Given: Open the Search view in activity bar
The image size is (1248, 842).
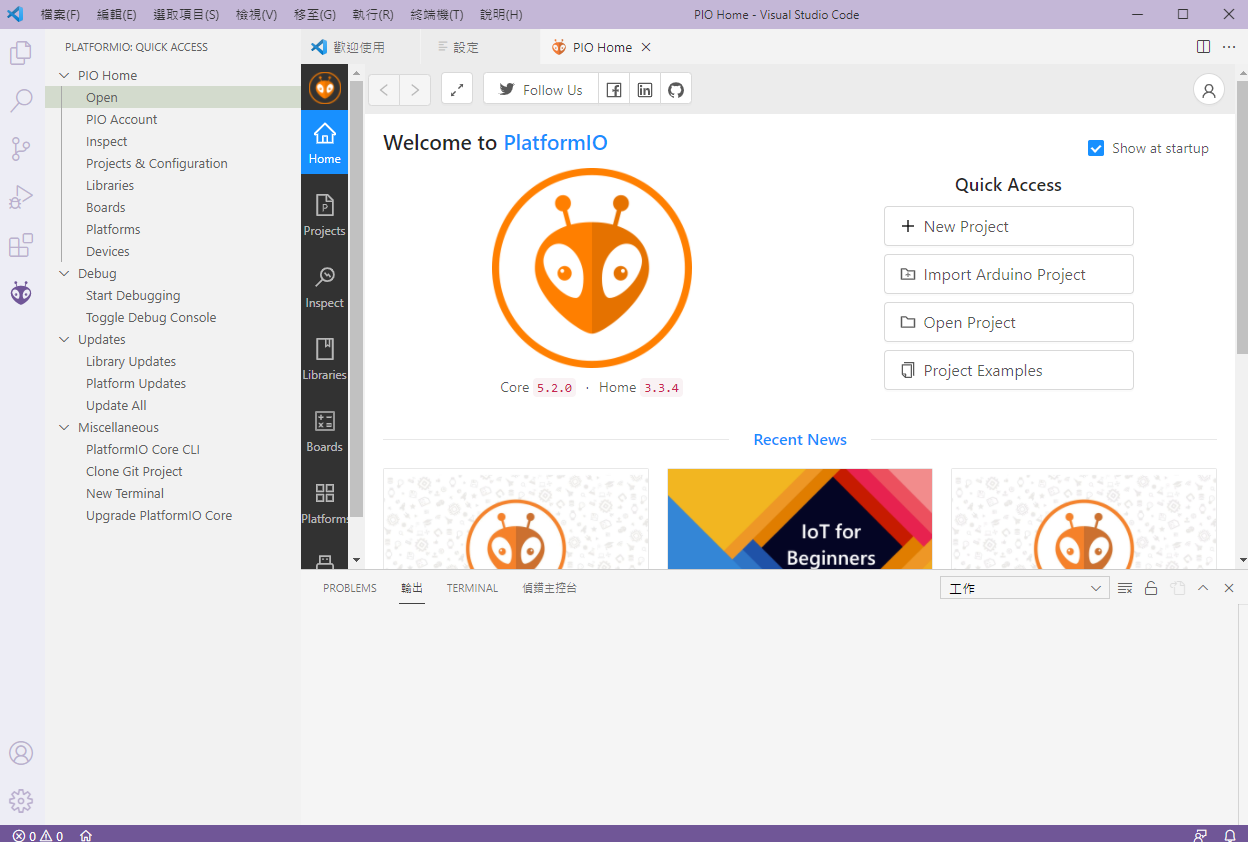Looking at the screenshot, I should [21, 101].
